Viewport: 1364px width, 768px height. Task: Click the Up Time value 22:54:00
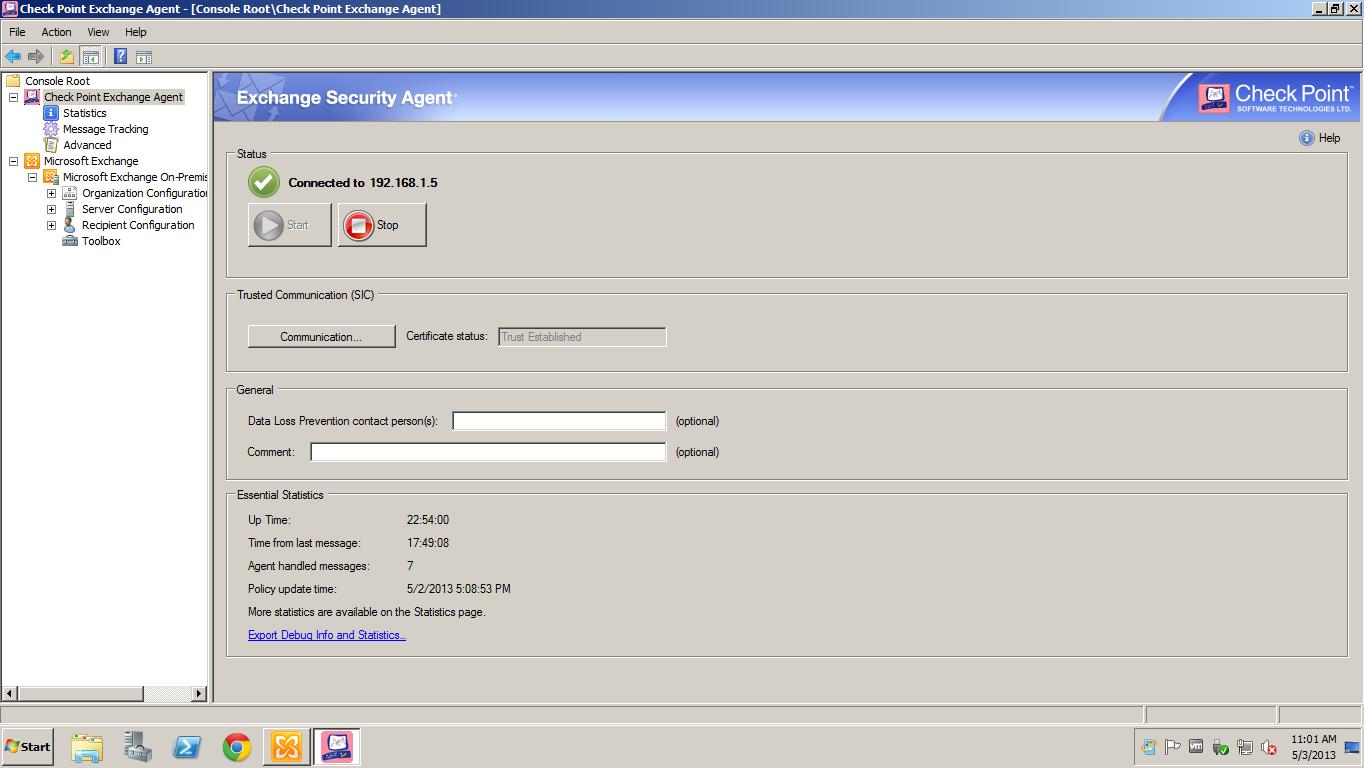coord(428,520)
